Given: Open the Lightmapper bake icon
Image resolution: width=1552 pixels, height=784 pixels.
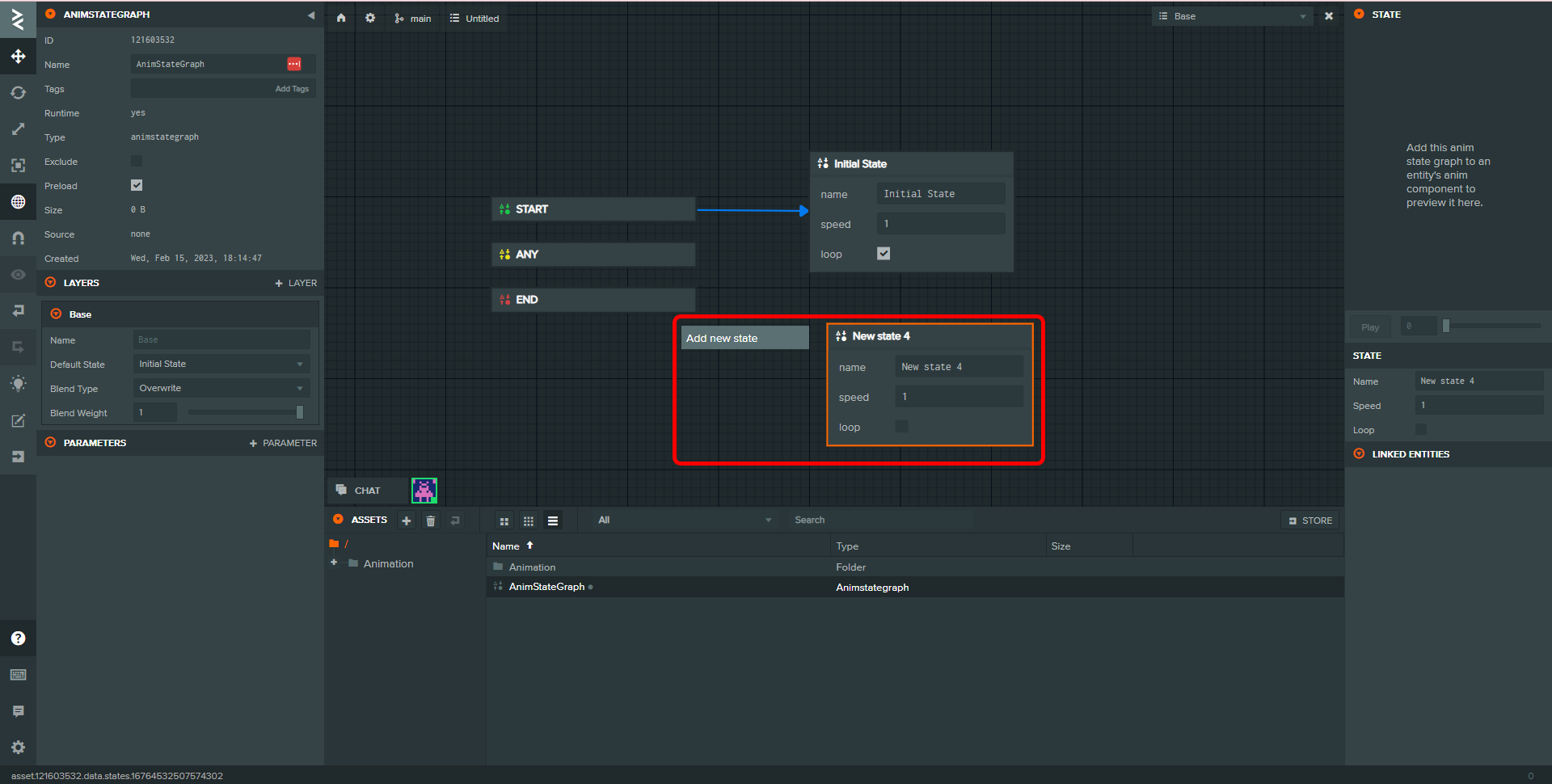Looking at the screenshot, I should [x=18, y=384].
